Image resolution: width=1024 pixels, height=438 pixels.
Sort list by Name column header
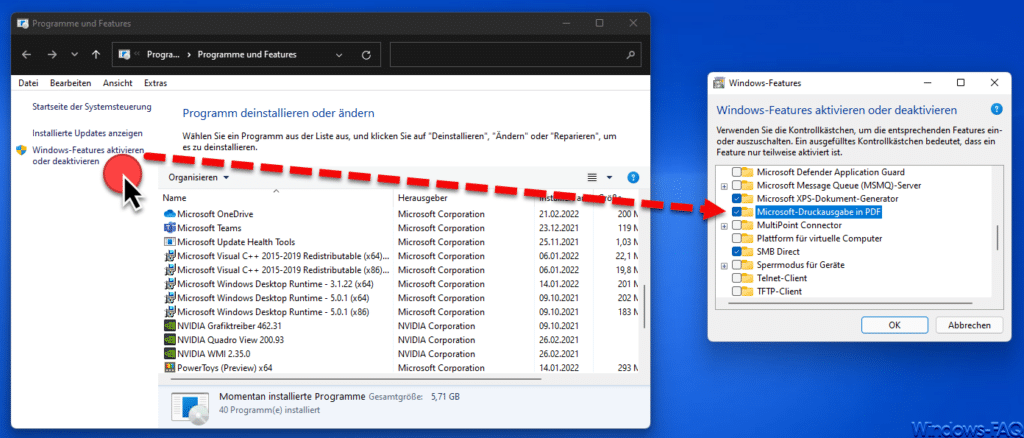[174, 198]
